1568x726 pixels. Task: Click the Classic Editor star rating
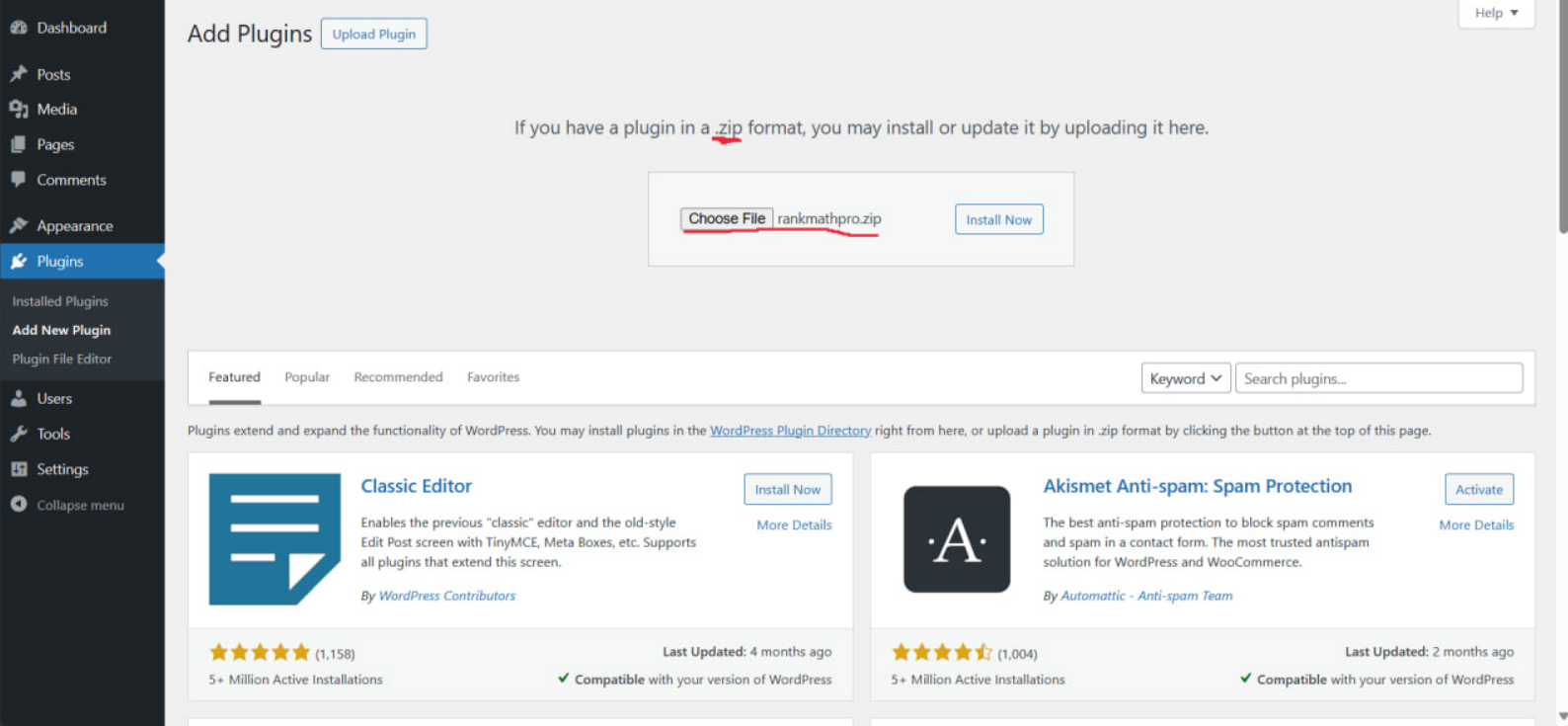(x=260, y=652)
